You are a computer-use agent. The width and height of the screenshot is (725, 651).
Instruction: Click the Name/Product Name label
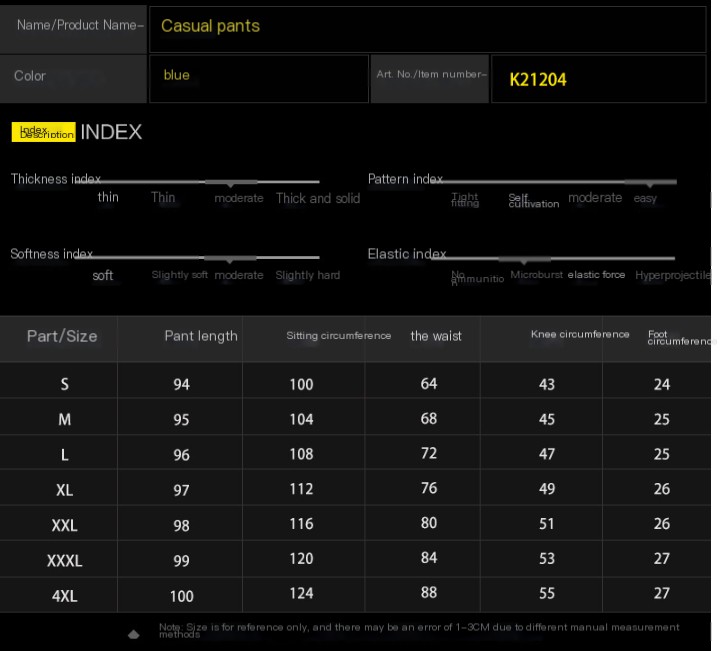(x=80, y=25)
